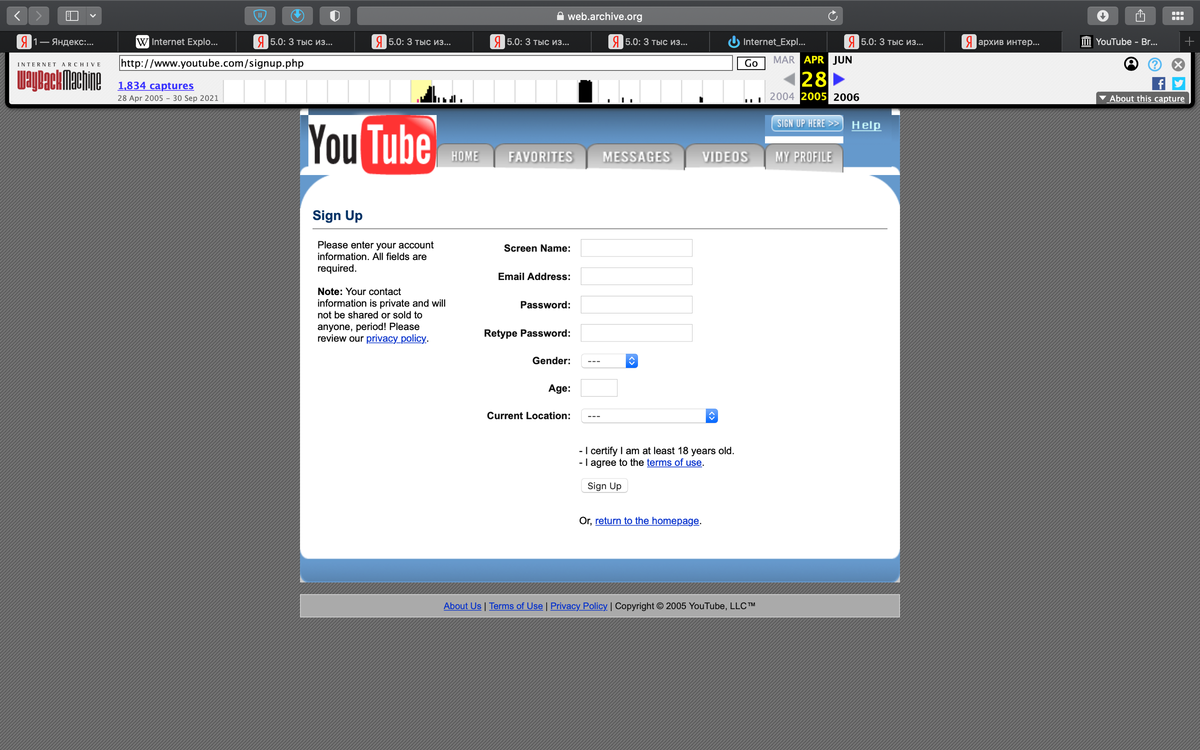Image resolution: width=1200 pixels, height=750 pixels.
Task: Click 'return to the homepage' link
Action: tap(647, 521)
